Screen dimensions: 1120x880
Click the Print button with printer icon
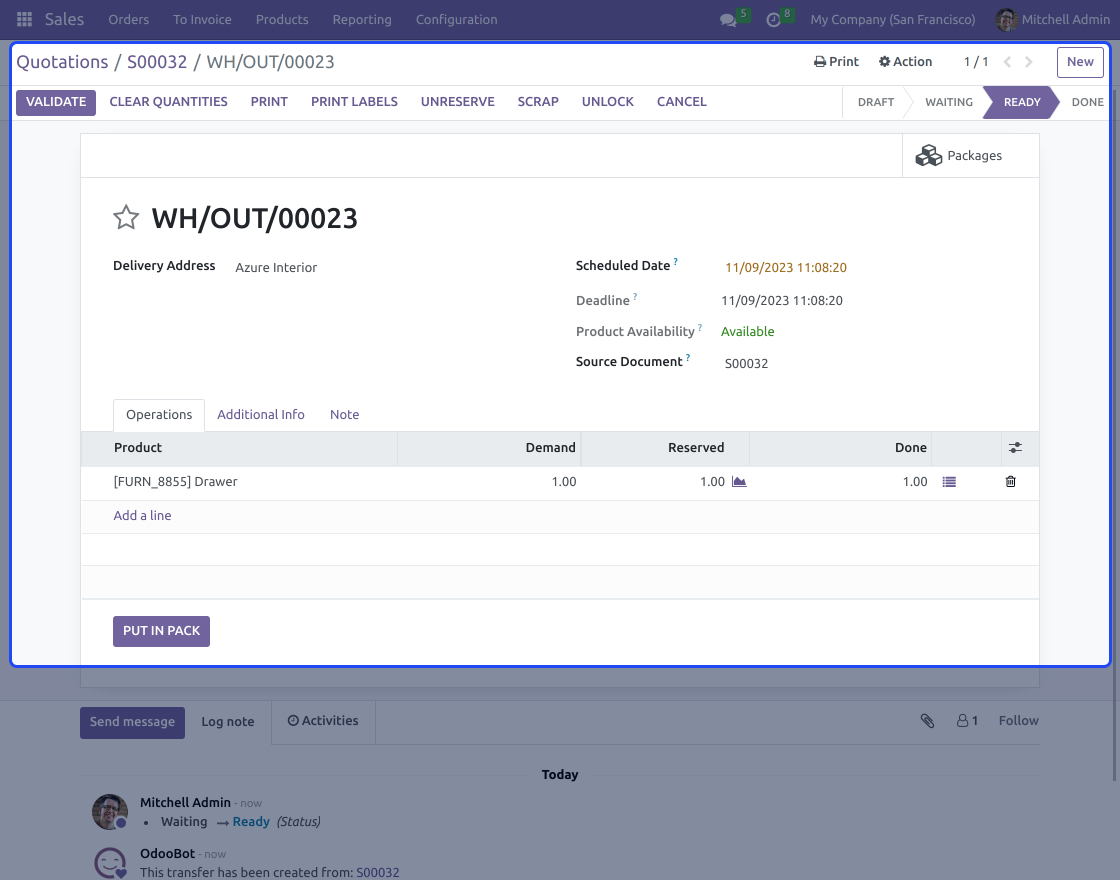[x=836, y=61]
